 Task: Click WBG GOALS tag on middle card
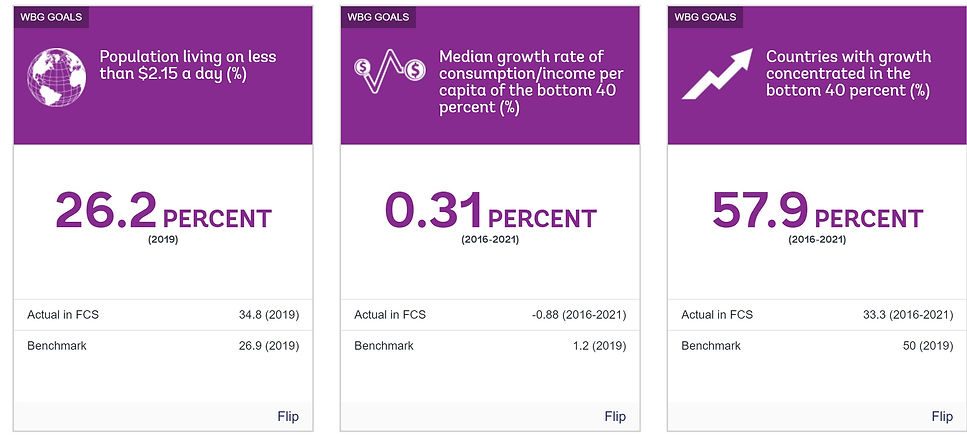(x=378, y=17)
